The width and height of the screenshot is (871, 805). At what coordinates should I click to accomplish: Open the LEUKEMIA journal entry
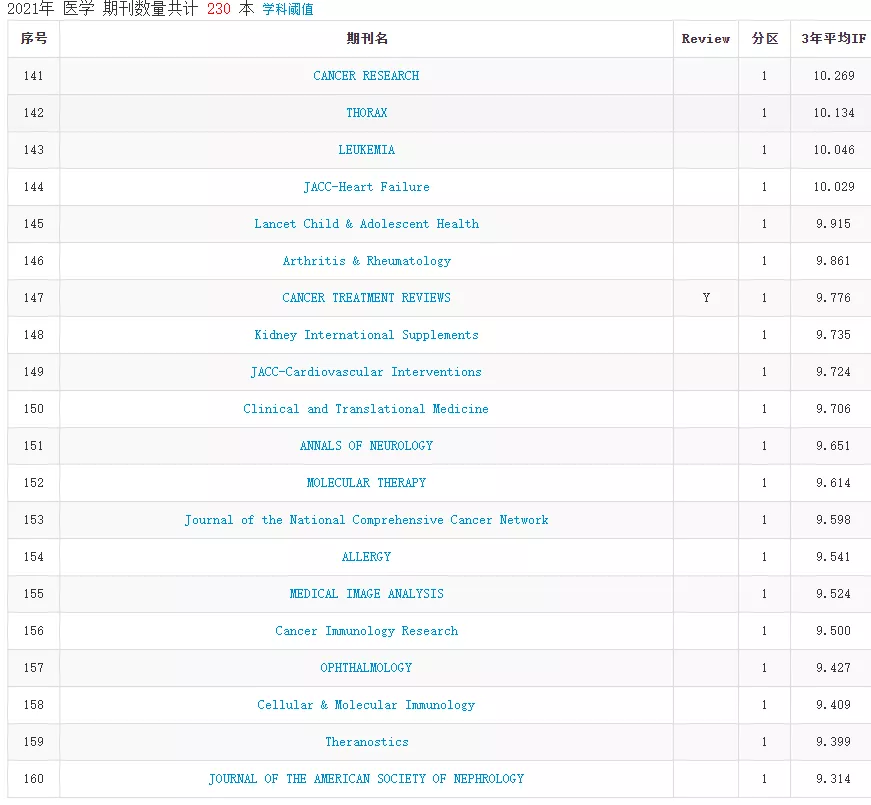(366, 150)
